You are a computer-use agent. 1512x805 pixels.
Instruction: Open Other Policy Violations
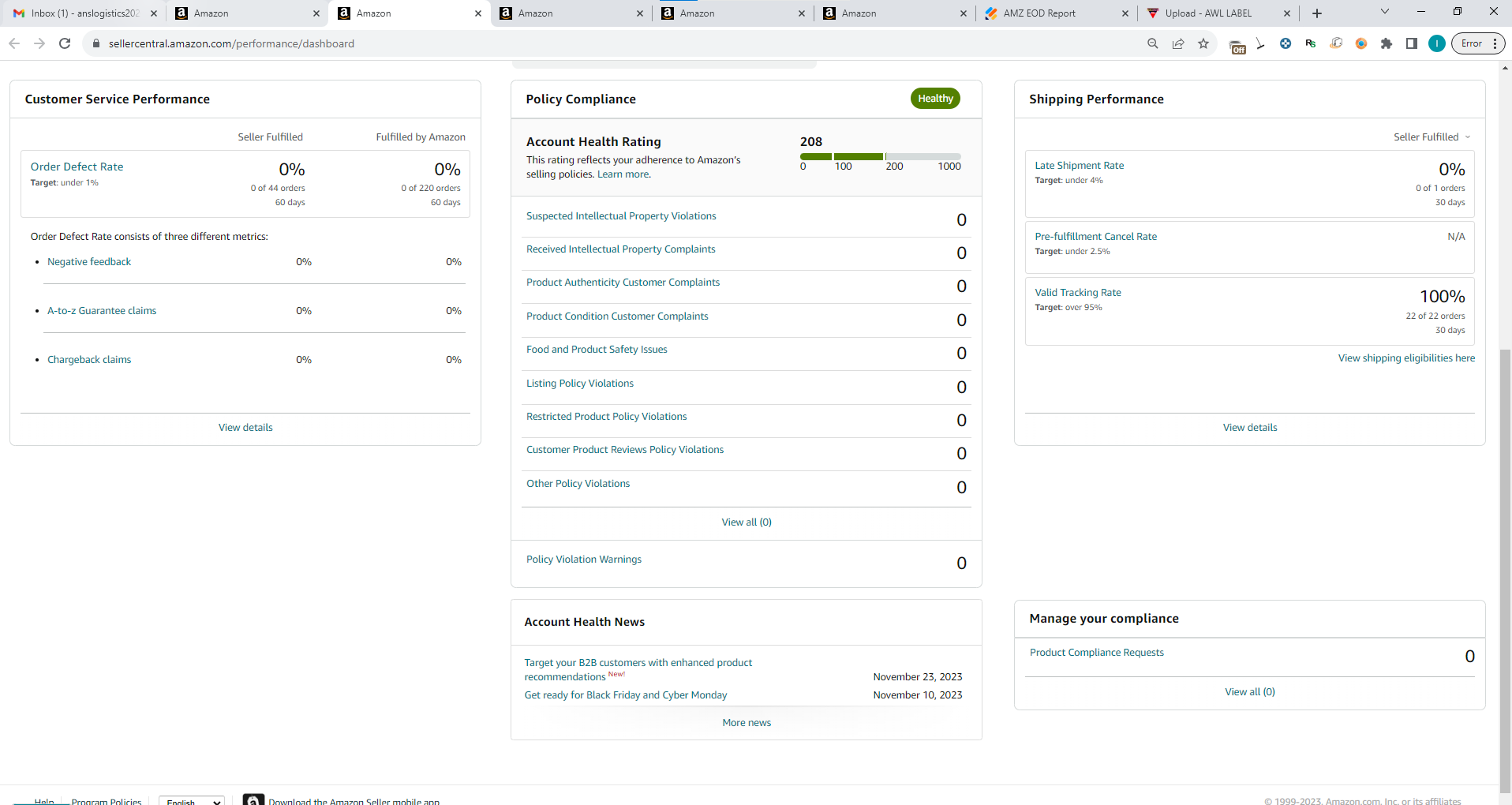[578, 483]
